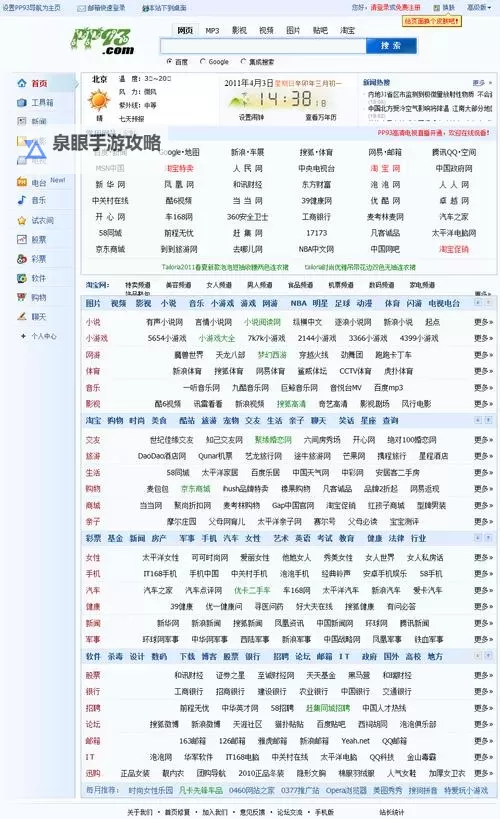
Task: Click the sunny weather icon
Action: click(99, 100)
